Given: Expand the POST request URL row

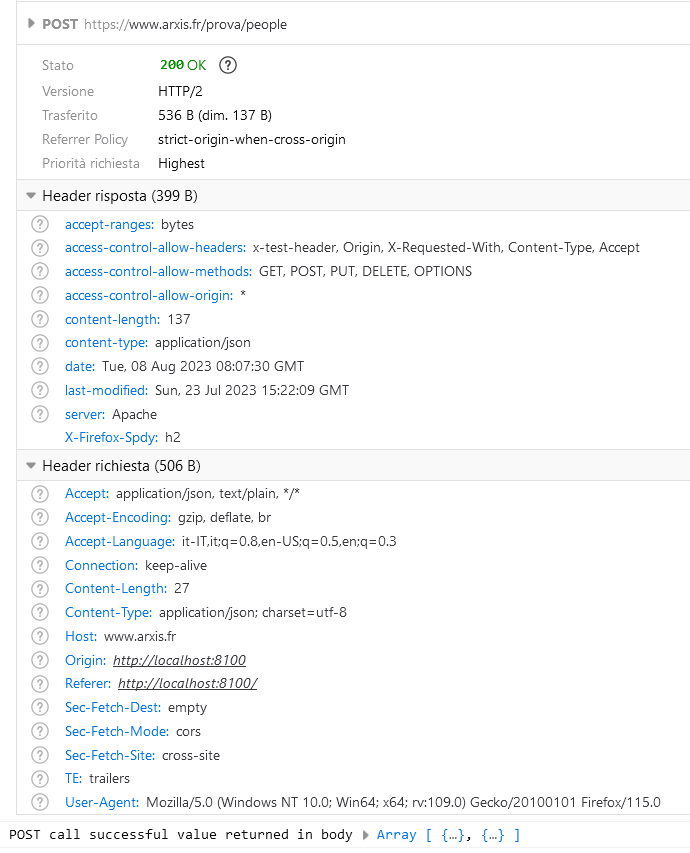Looking at the screenshot, I should click(x=31, y=24).
